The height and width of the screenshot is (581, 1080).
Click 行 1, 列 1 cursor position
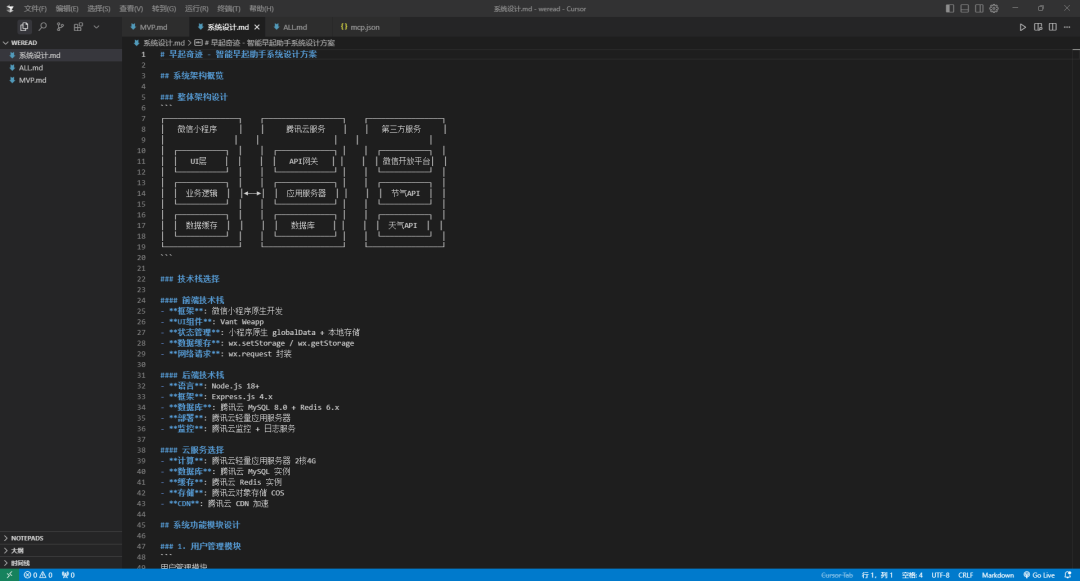[877, 575]
